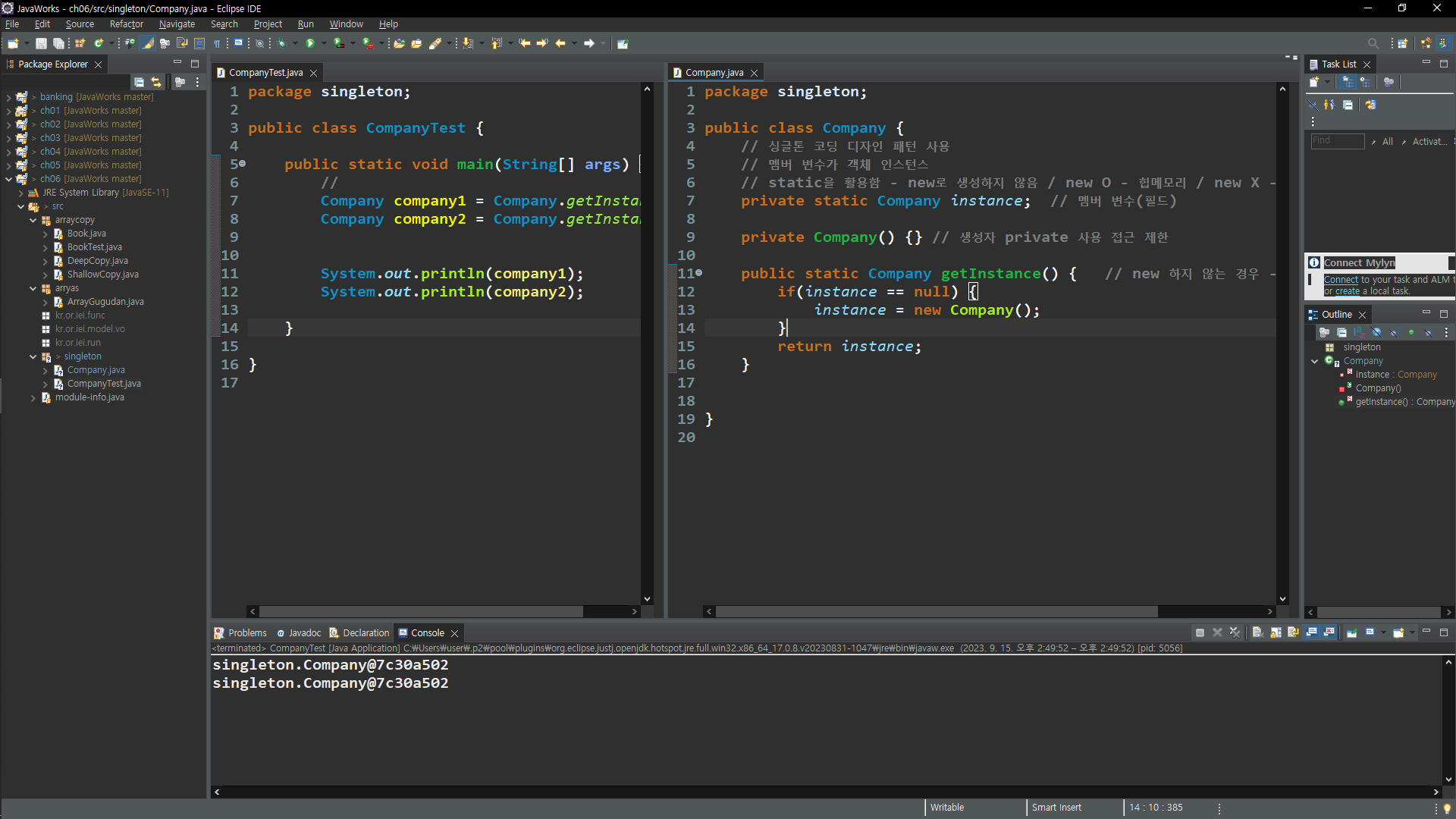The width and height of the screenshot is (1456, 819).
Task: Click the Connect link in Mylyn notice
Action: tap(1340, 280)
